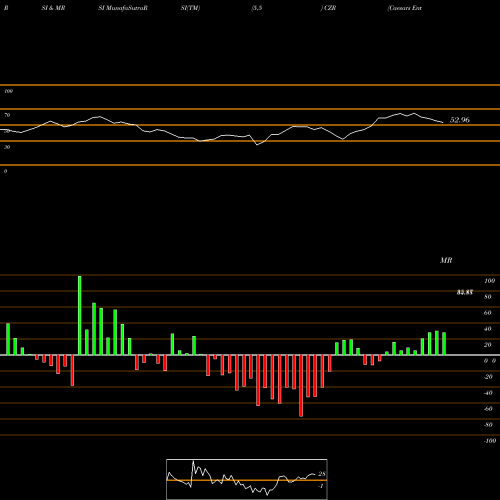This screenshot has height=500, width=500.
Task: Click the '60' label on MR axis
Action: point(487,313)
